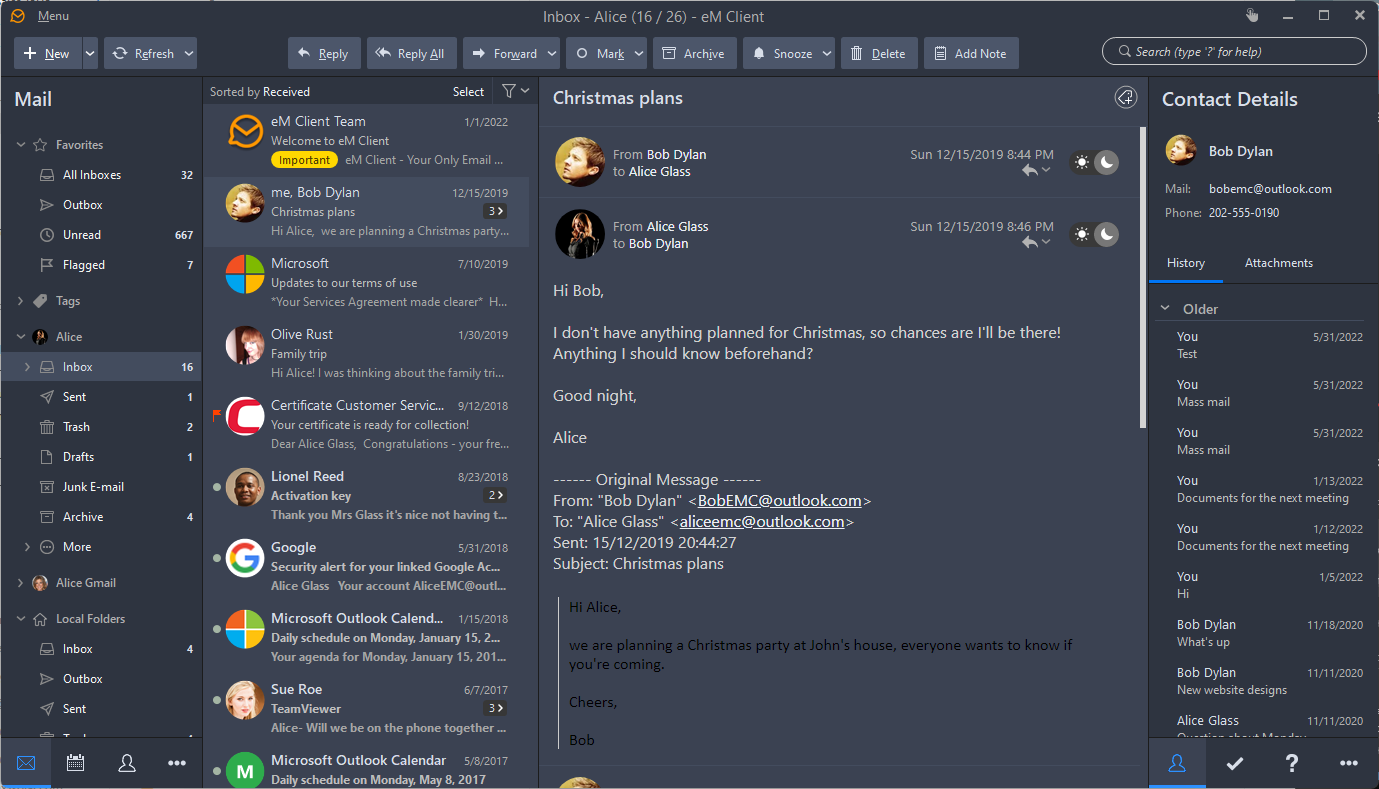Viewport: 1379px width, 789px height.
Task: Open the Snooze dropdown arrow
Action: click(x=827, y=54)
